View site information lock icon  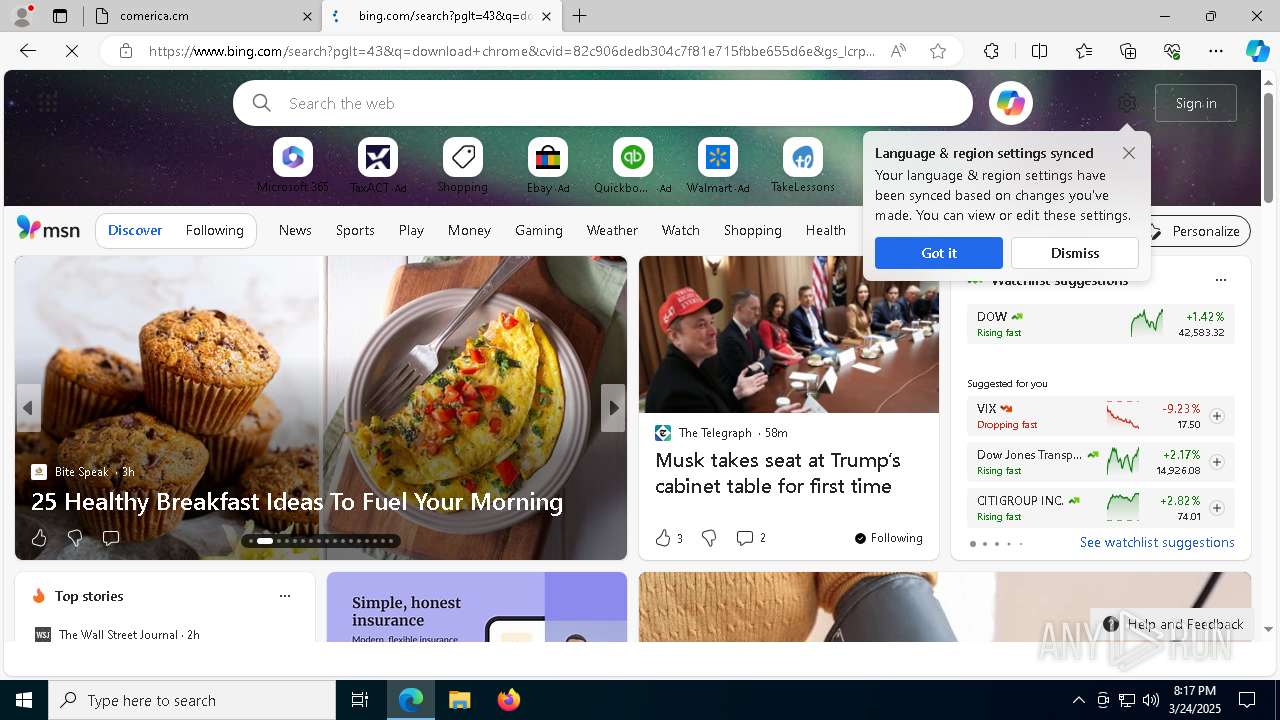[125, 51]
